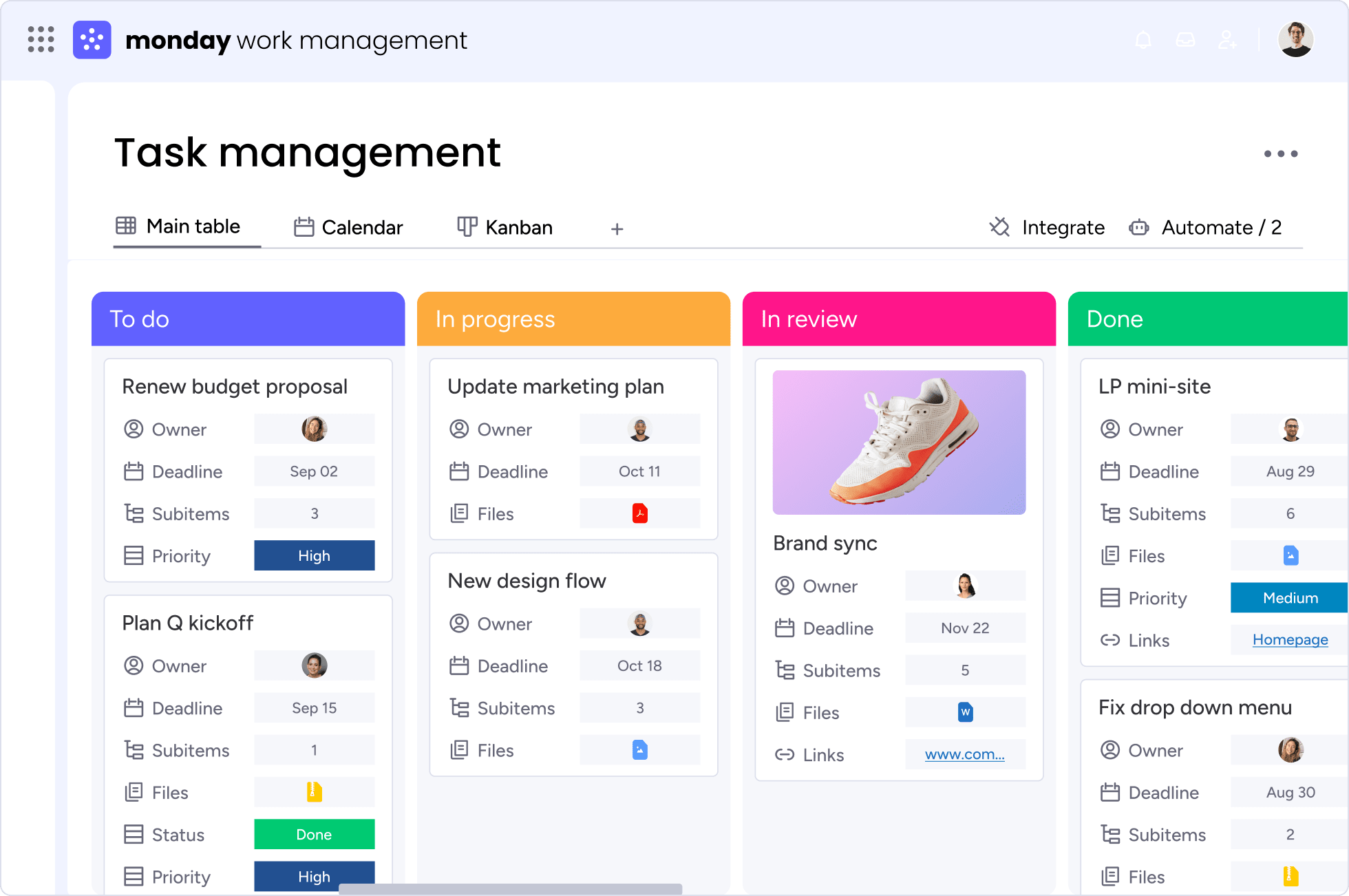Change Medium priority on LP mini-site
The height and width of the screenshot is (896, 1349).
[x=1289, y=597]
